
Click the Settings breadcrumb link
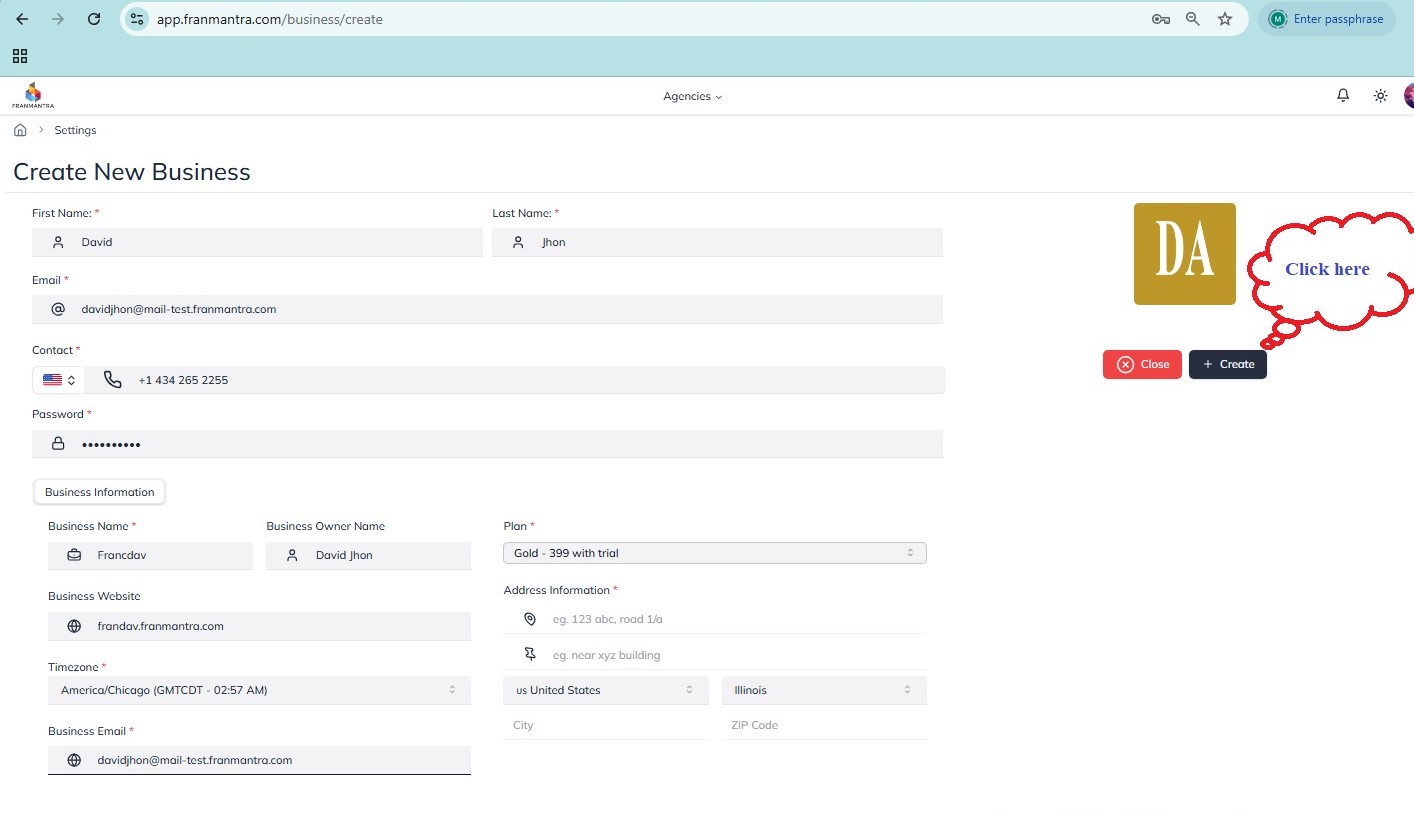pos(75,130)
